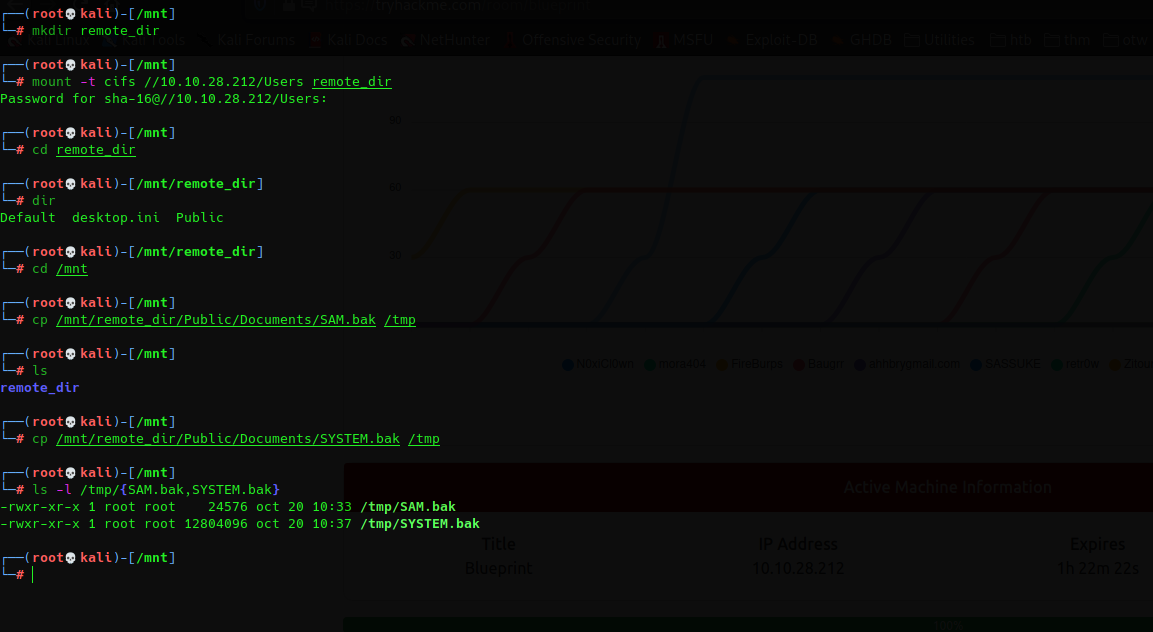Click the first "[/mnt/remote_dir]" prompt path

coord(196,183)
